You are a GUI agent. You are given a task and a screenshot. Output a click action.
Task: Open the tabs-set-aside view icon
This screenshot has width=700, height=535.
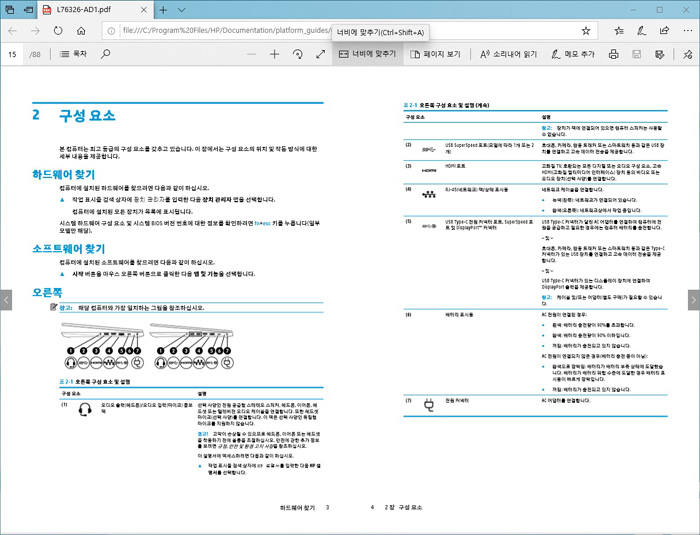click(x=9, y=9)
